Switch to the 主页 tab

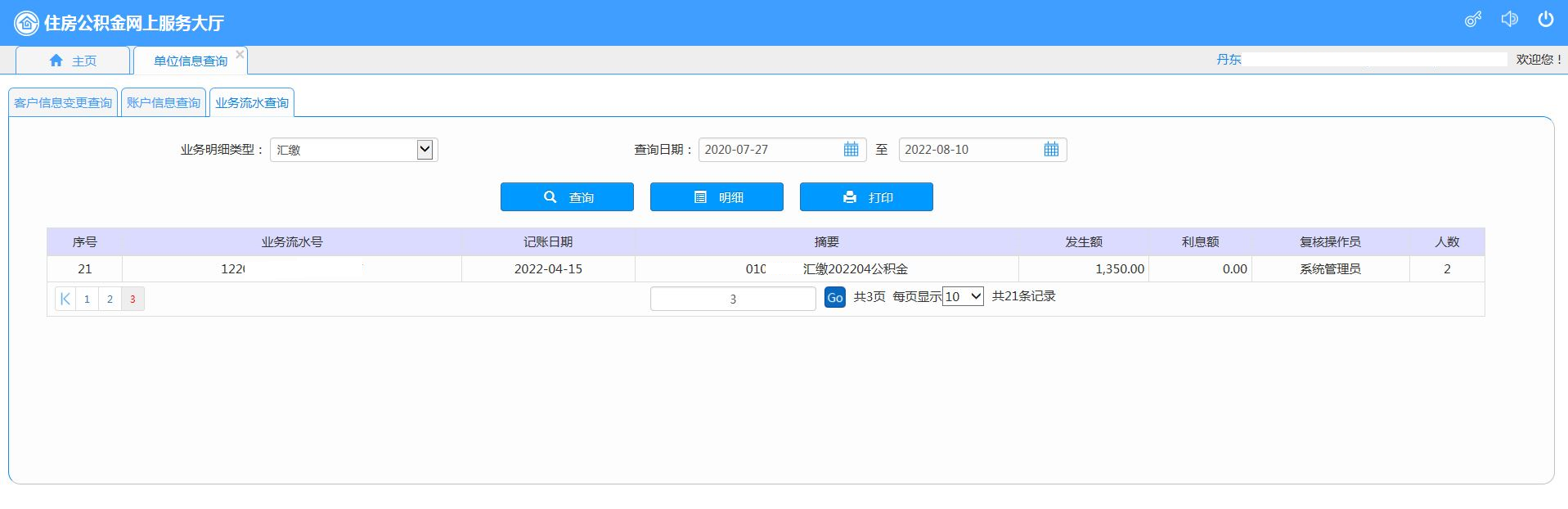point(73,61)
